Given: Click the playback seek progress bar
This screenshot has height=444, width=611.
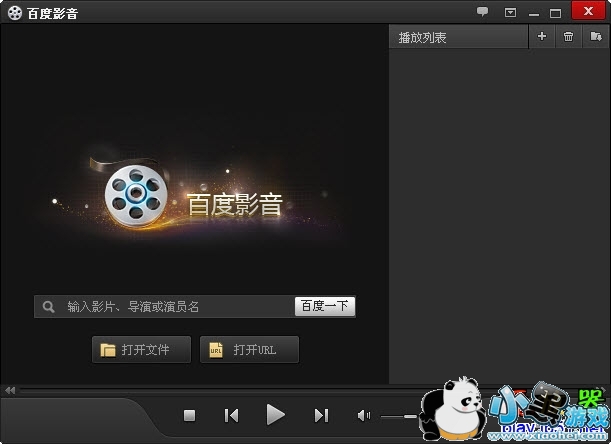Looking at the screenshot, I should [x=200, y=390].
